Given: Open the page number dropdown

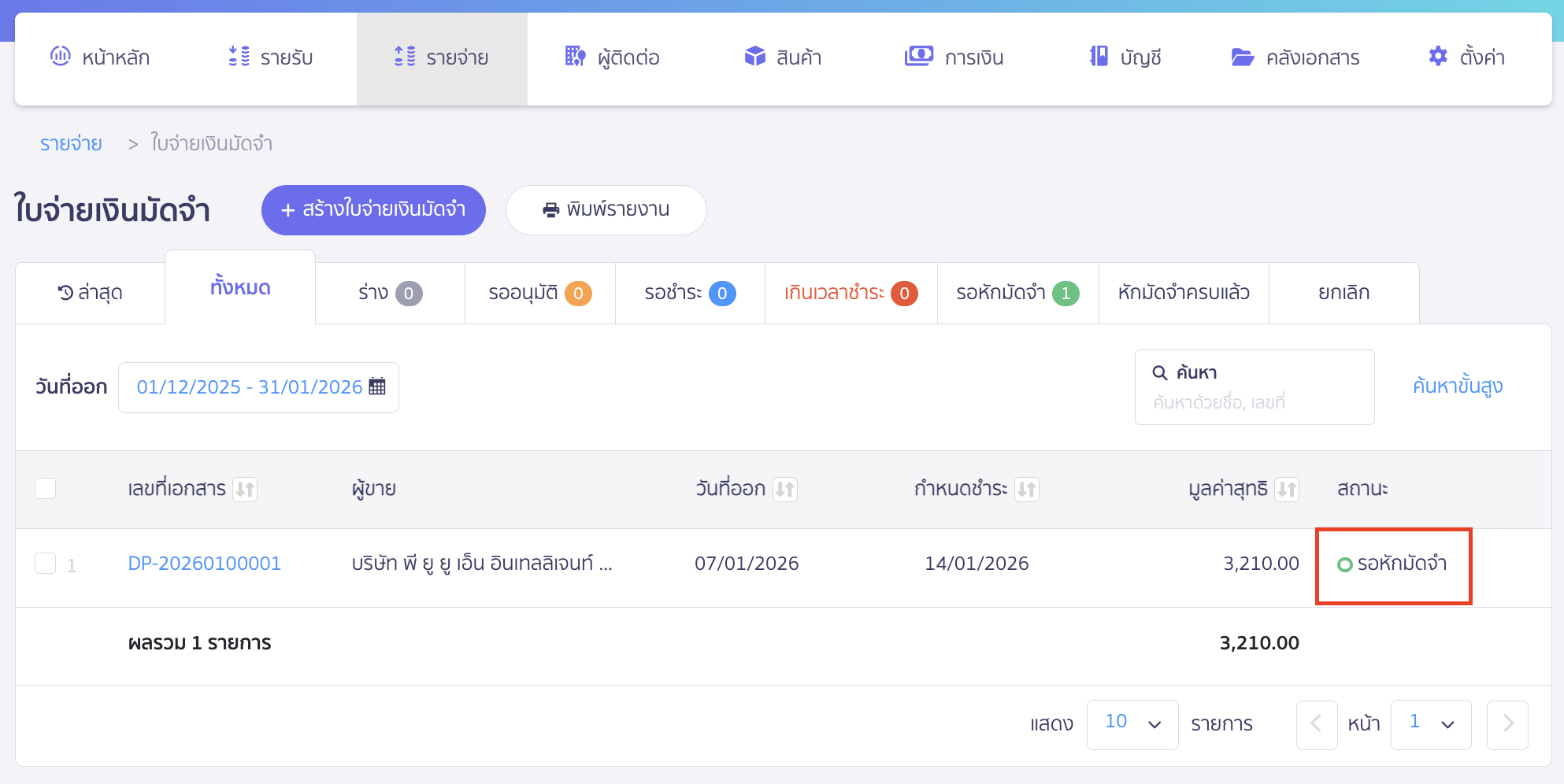Looking at the screenshot, I should pyautogui.click(x=1430, y=724).
